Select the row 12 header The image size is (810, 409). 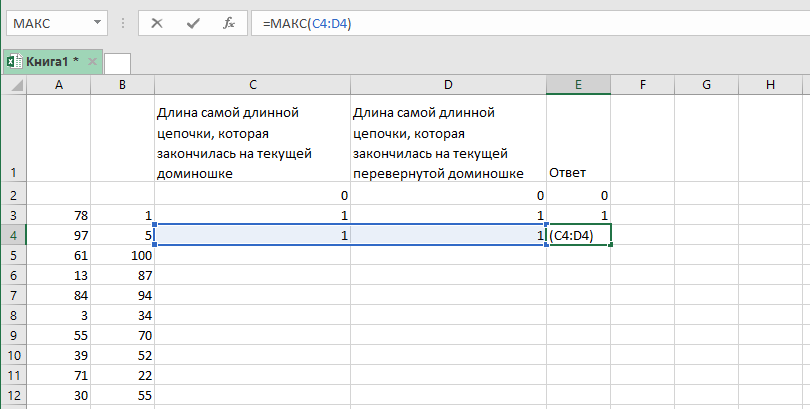tap(13, 395)
